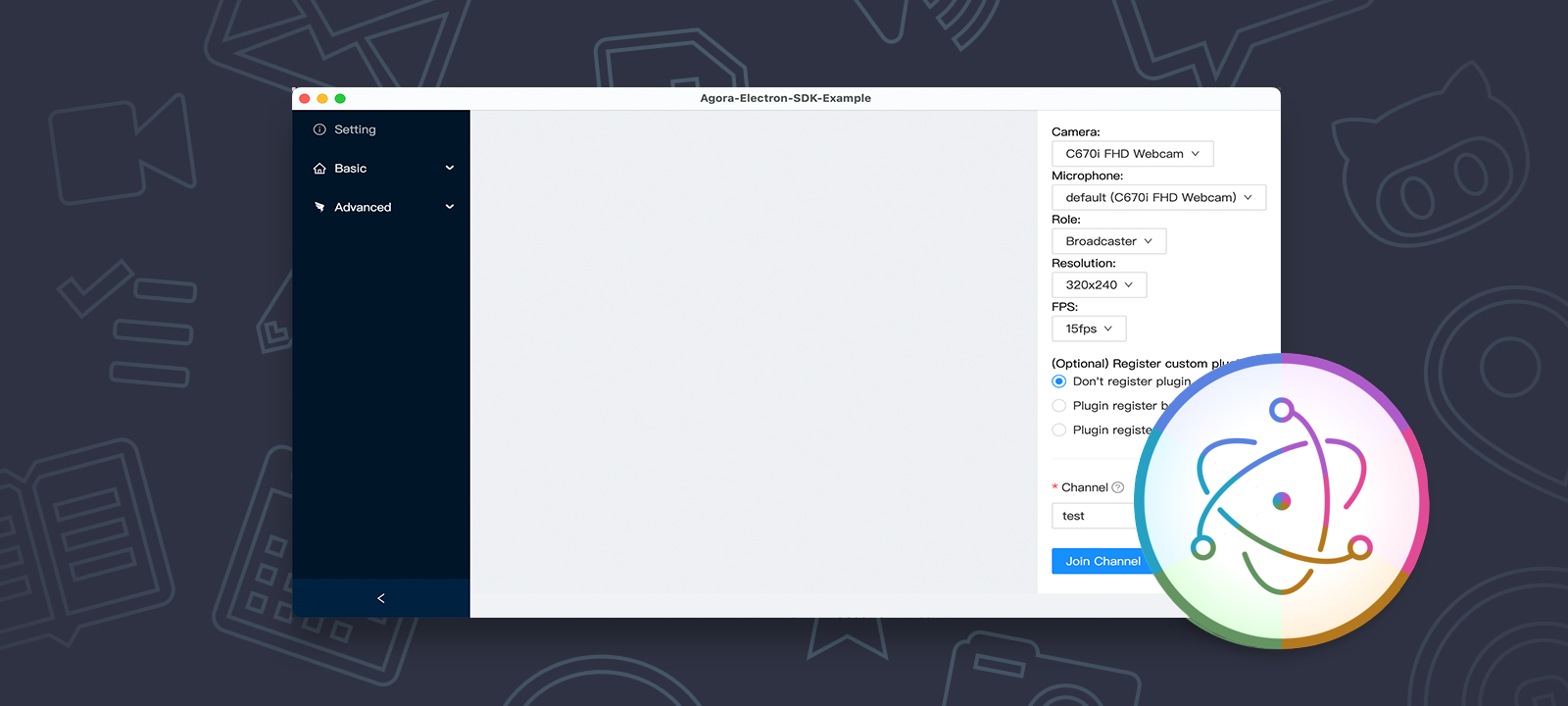Open the Microphone dropdown
This screenshot has height=706, width=1568.
[x=1159, y=197]
